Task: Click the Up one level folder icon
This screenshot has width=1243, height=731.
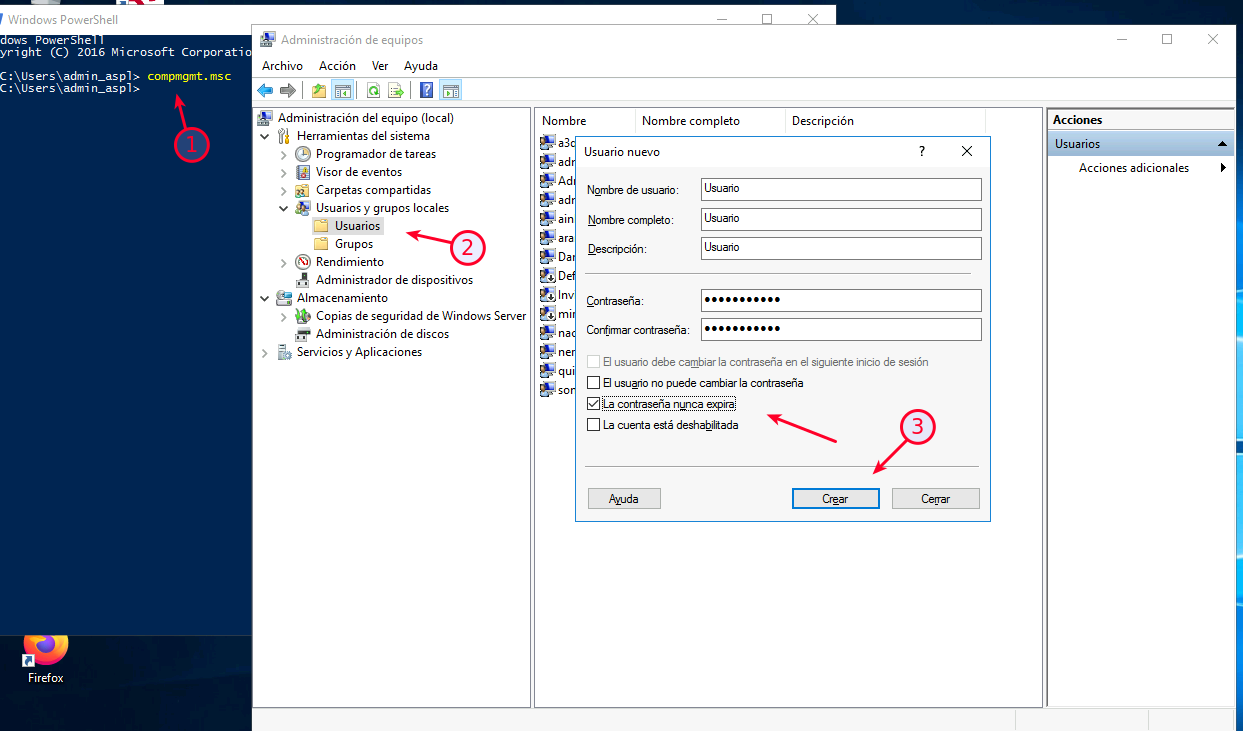Action: click(319, 91)
